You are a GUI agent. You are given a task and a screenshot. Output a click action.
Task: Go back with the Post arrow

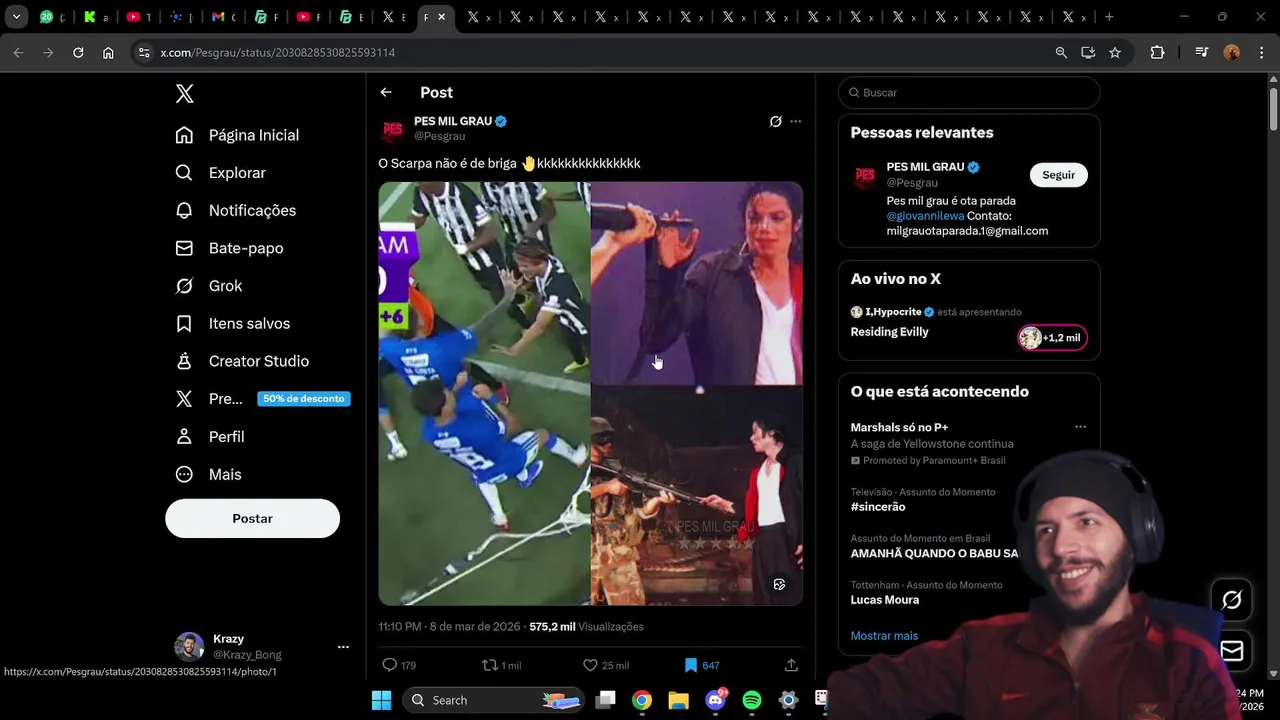[386, 92]
